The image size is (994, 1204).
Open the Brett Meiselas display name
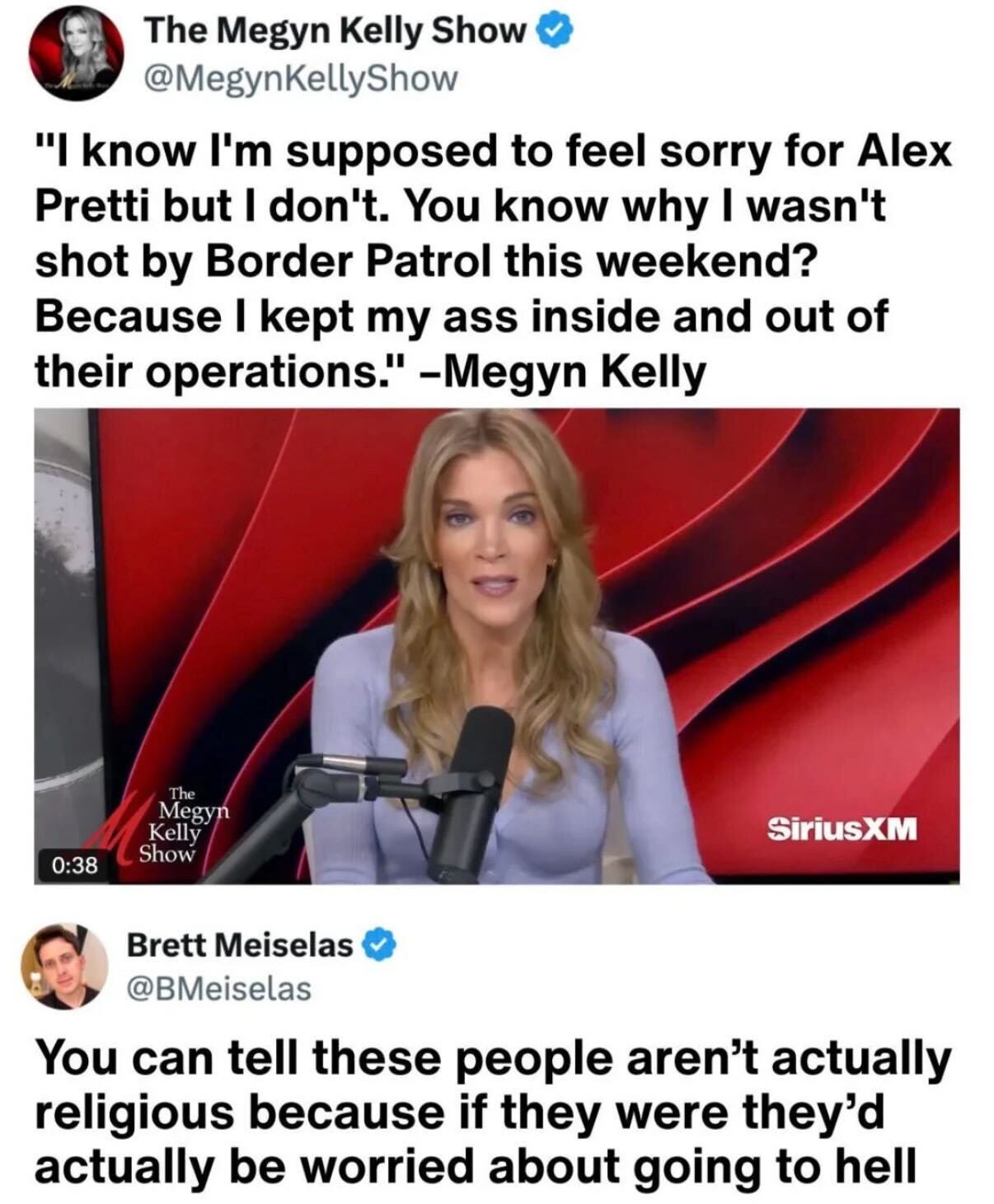tap(240, 945)
